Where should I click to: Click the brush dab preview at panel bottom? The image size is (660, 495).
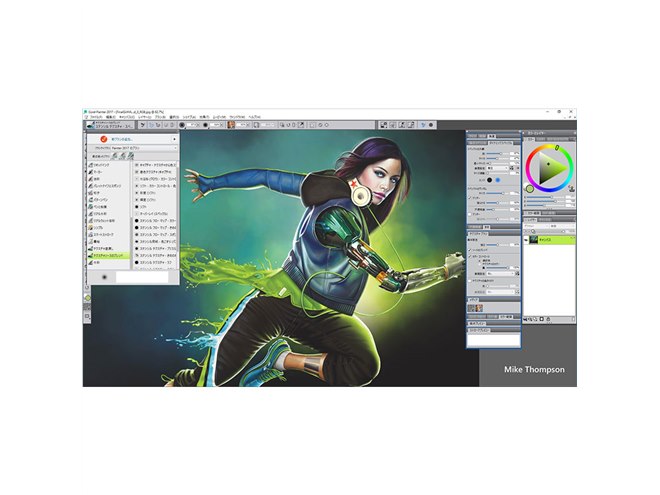click(x=104, y=277)
